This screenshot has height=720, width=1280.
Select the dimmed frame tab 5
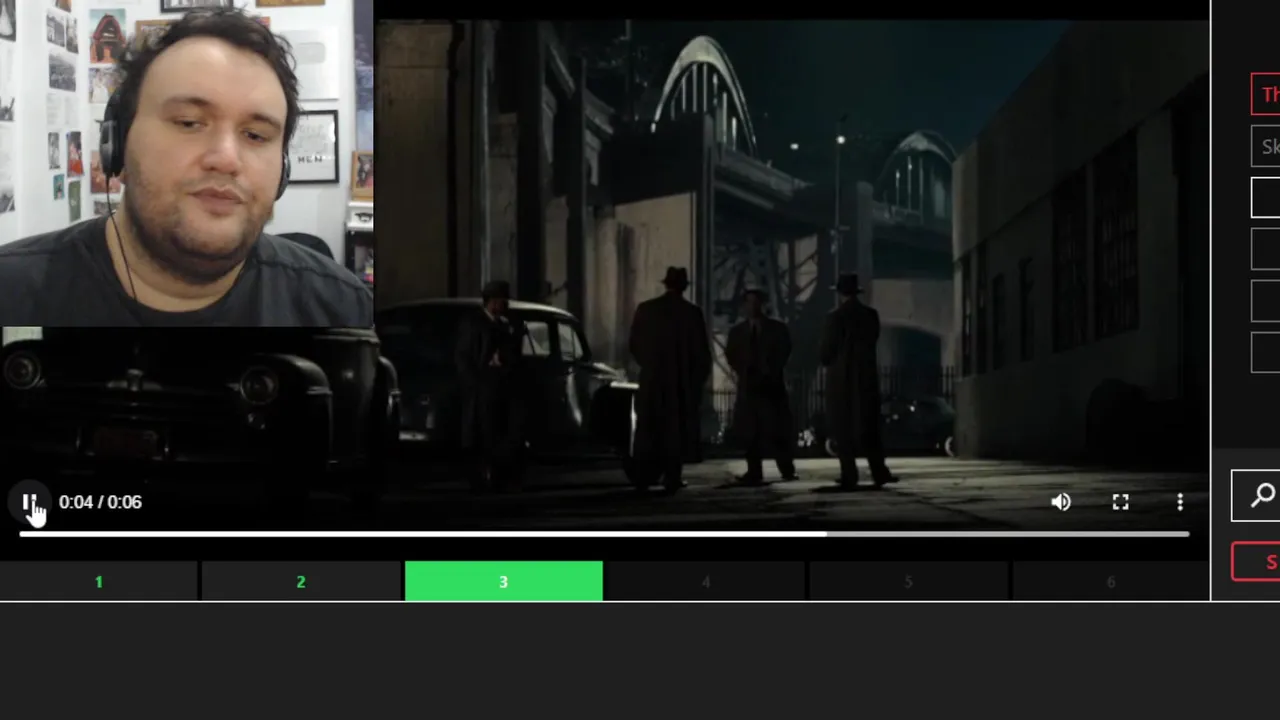908,581
